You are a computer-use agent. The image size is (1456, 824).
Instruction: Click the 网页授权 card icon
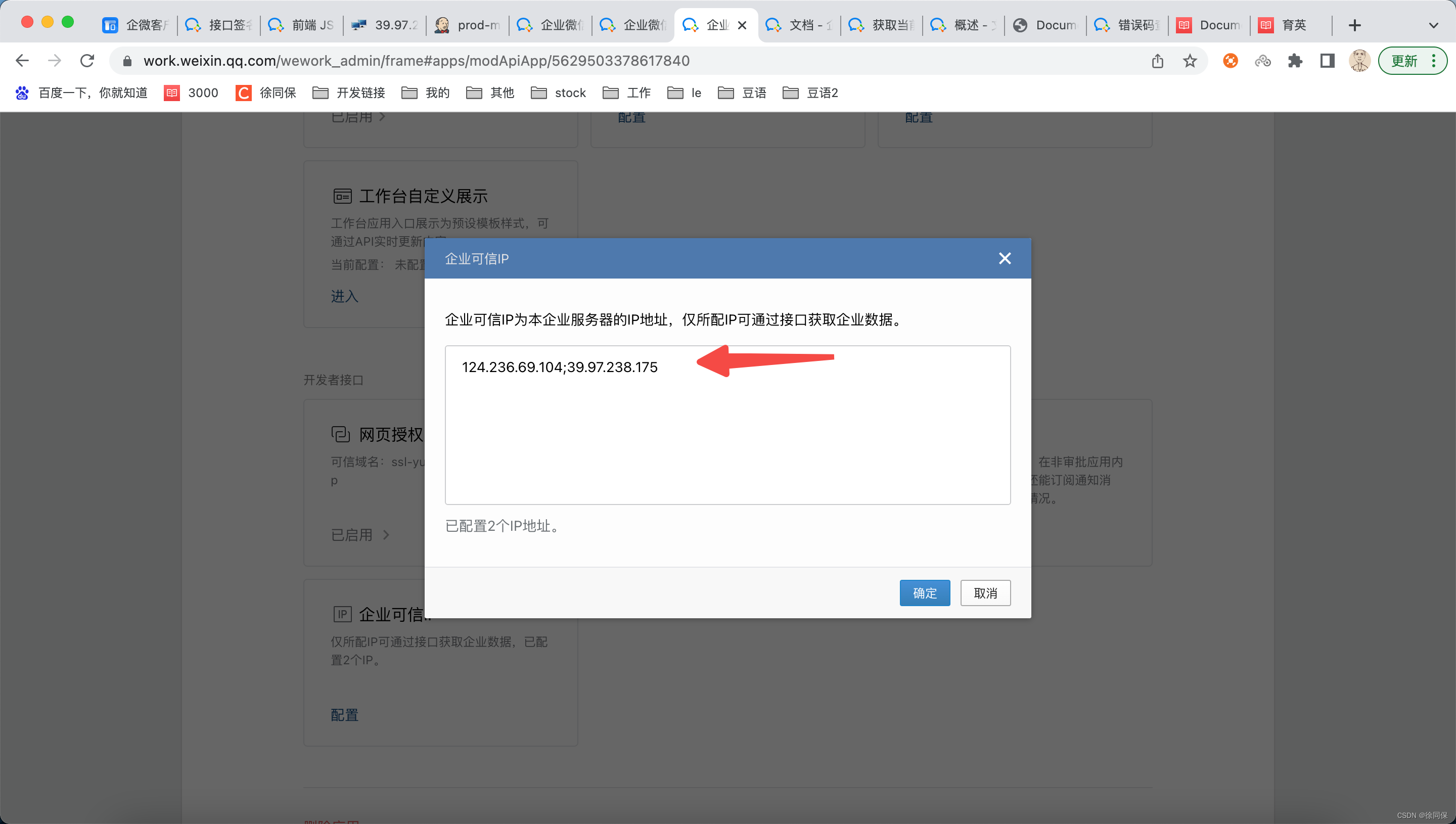point(341,434)
